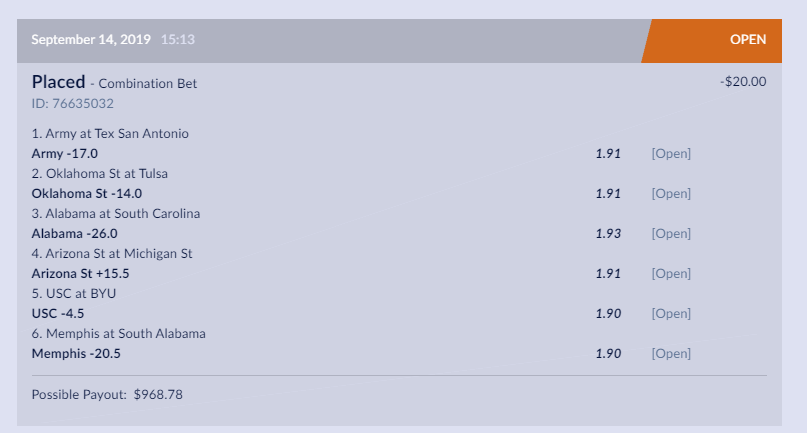Select the USC -4.5 pick
The image size is (807, 433).
tap(60, 313)
